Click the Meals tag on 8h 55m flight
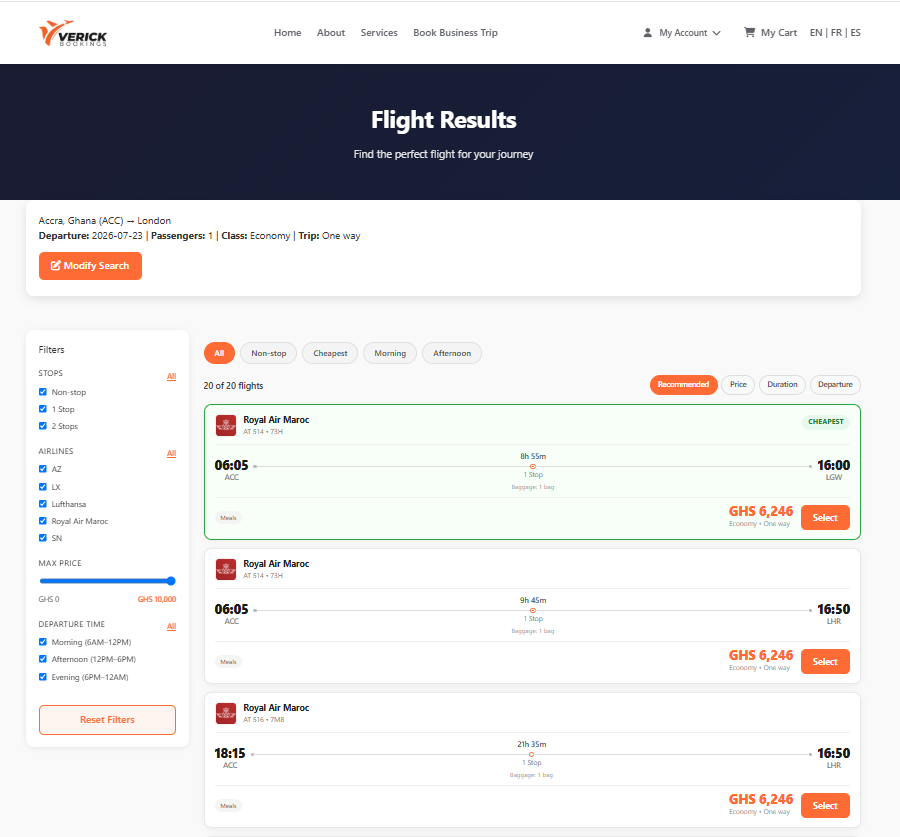 (228, 518)
